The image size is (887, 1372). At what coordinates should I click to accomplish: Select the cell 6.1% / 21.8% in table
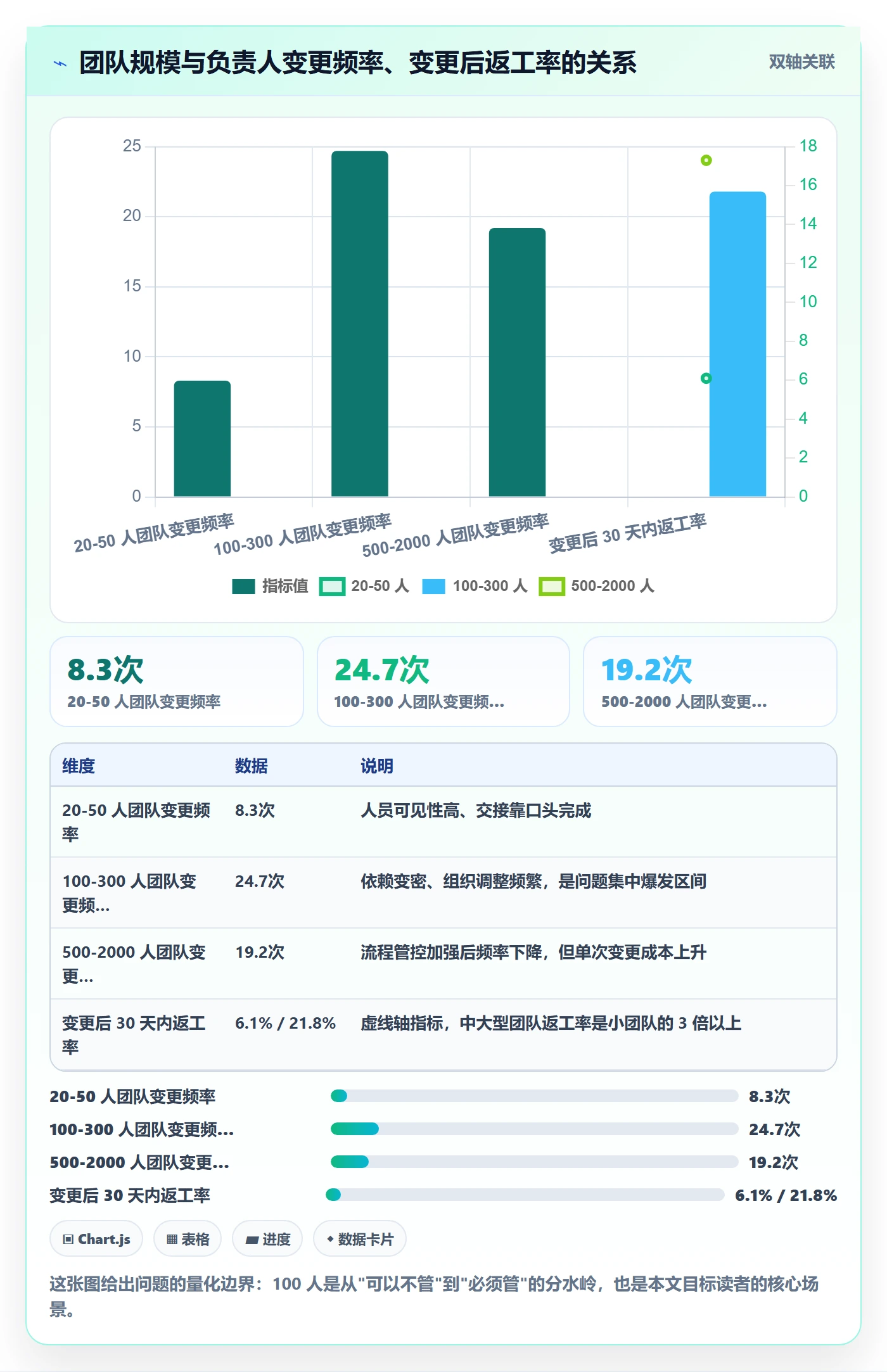coord(285,1023)
